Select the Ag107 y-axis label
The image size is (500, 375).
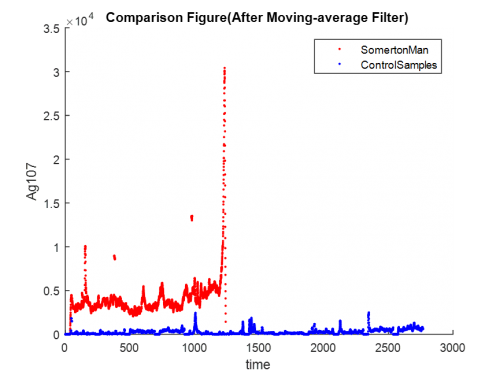(32, 182)
